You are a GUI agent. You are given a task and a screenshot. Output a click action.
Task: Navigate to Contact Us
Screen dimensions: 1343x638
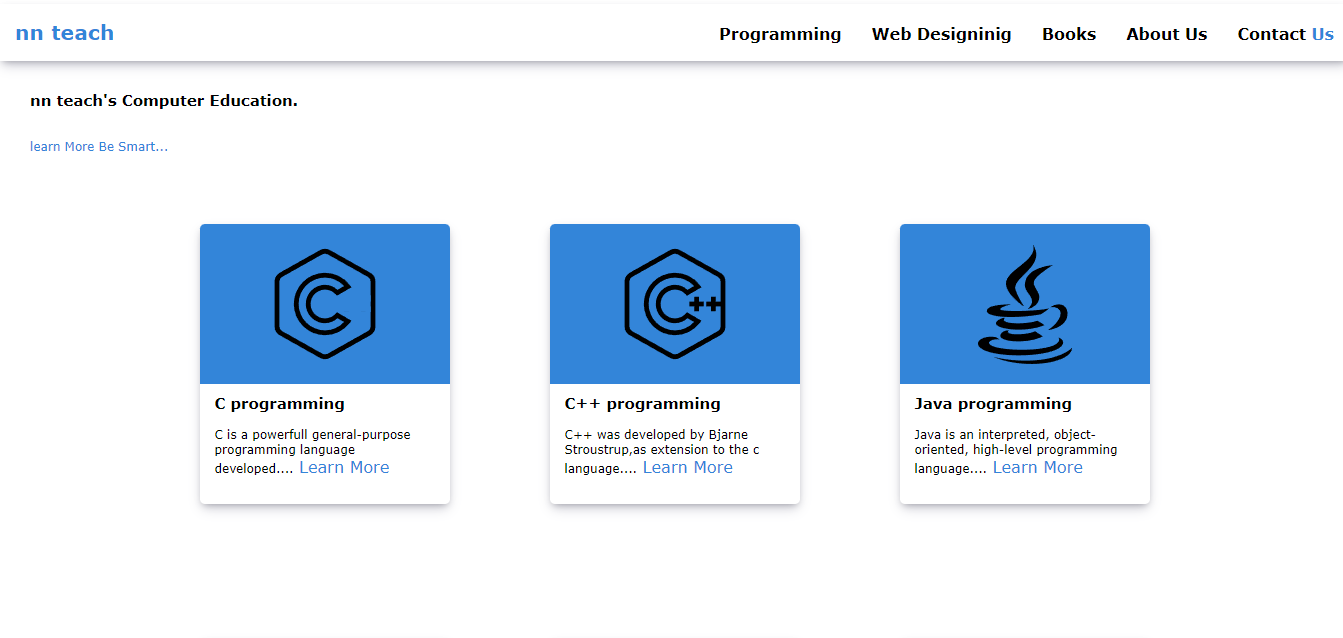(1284, 34)
